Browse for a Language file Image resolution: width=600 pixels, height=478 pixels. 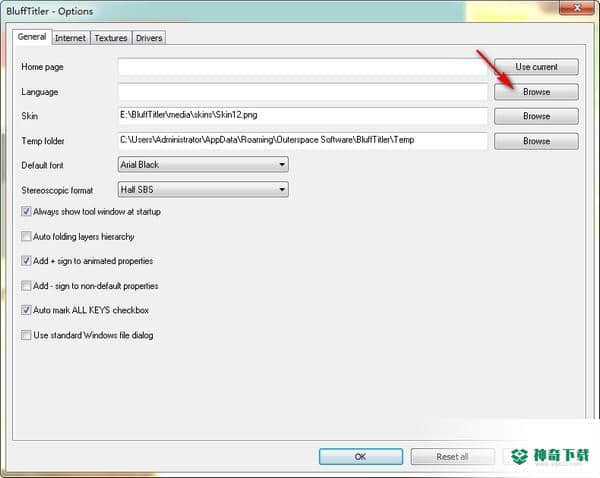coord(536,92)
